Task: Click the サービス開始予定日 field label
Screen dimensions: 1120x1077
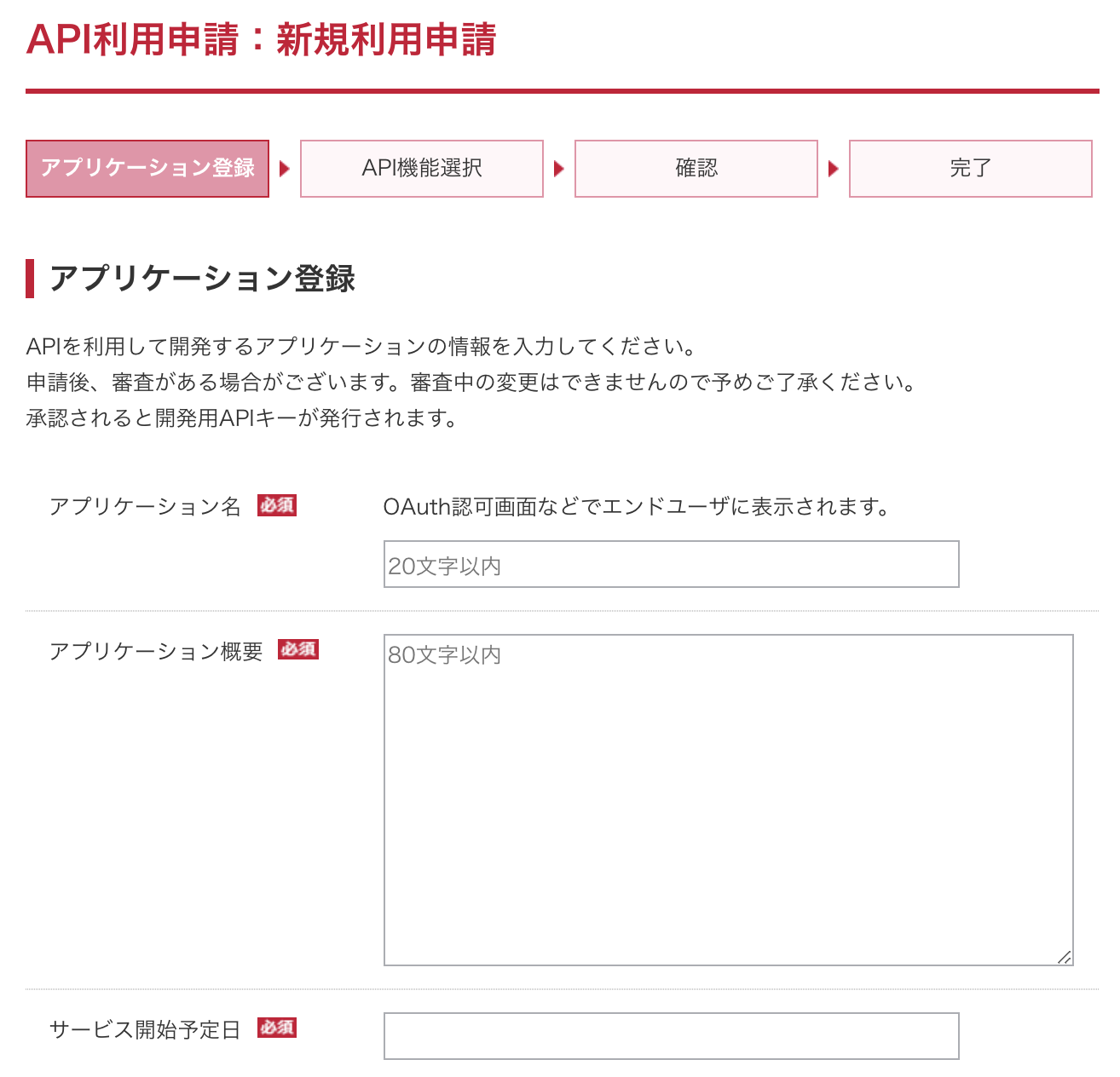Action: [146, 1029]
